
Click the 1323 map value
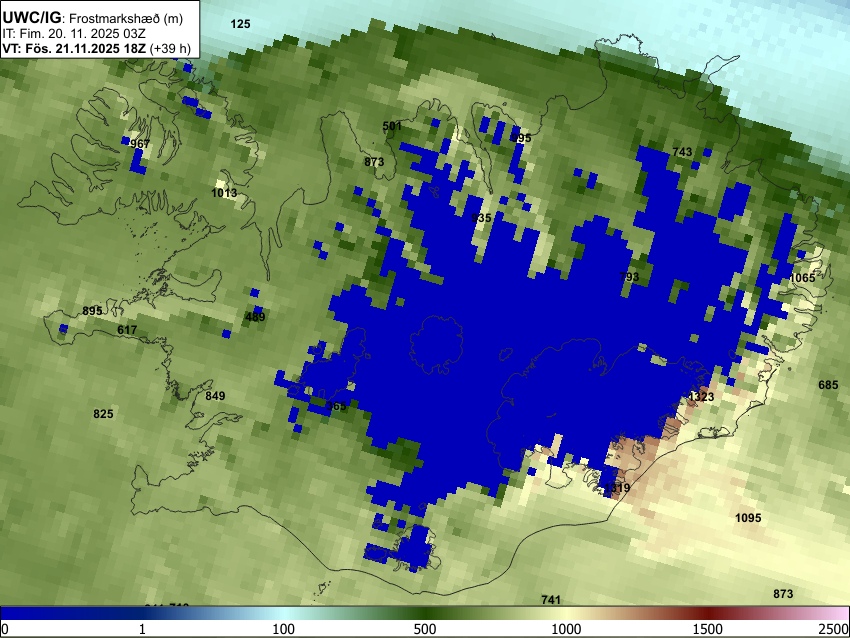coord(701,397)
